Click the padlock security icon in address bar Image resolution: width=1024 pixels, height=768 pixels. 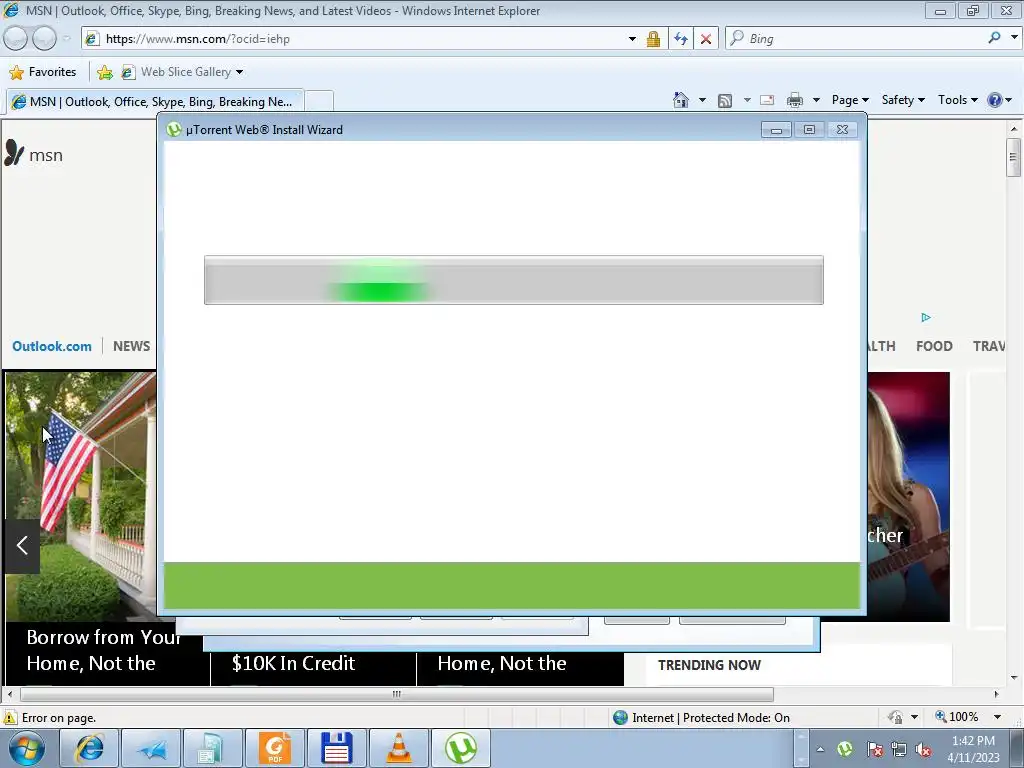[653, 39]
